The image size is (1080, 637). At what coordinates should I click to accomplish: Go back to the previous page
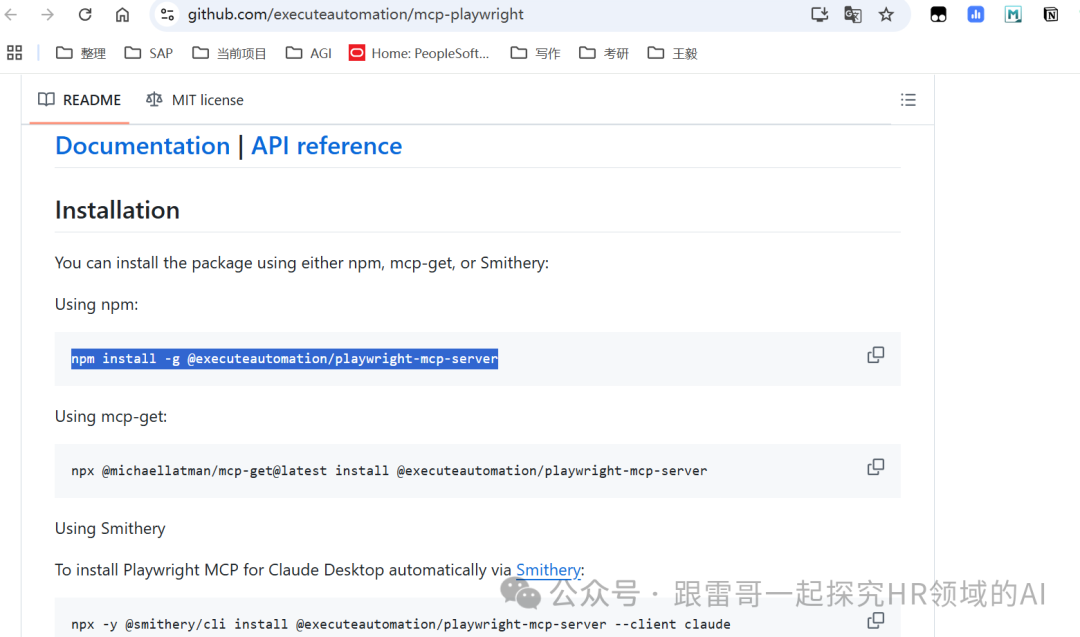pos(11,14)
